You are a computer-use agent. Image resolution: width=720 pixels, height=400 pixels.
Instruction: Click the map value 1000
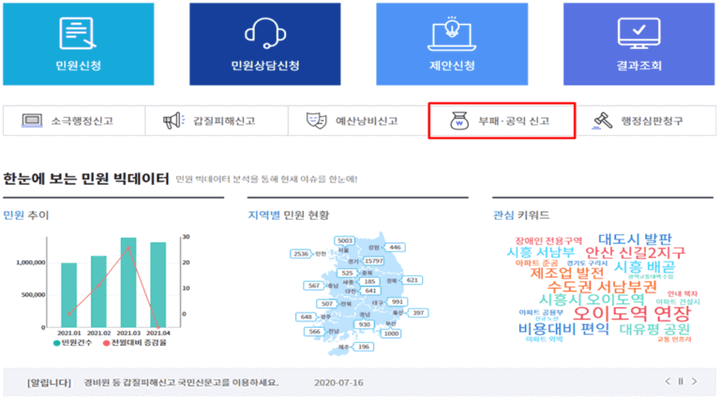pyautogui.click(x=391, y=333)
